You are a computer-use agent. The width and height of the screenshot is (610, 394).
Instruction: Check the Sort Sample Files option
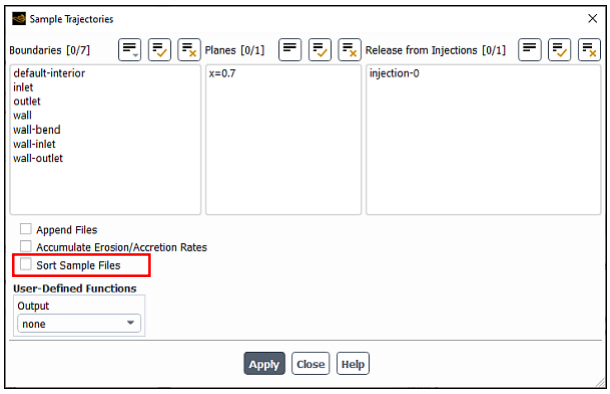[x=26, y=264]
